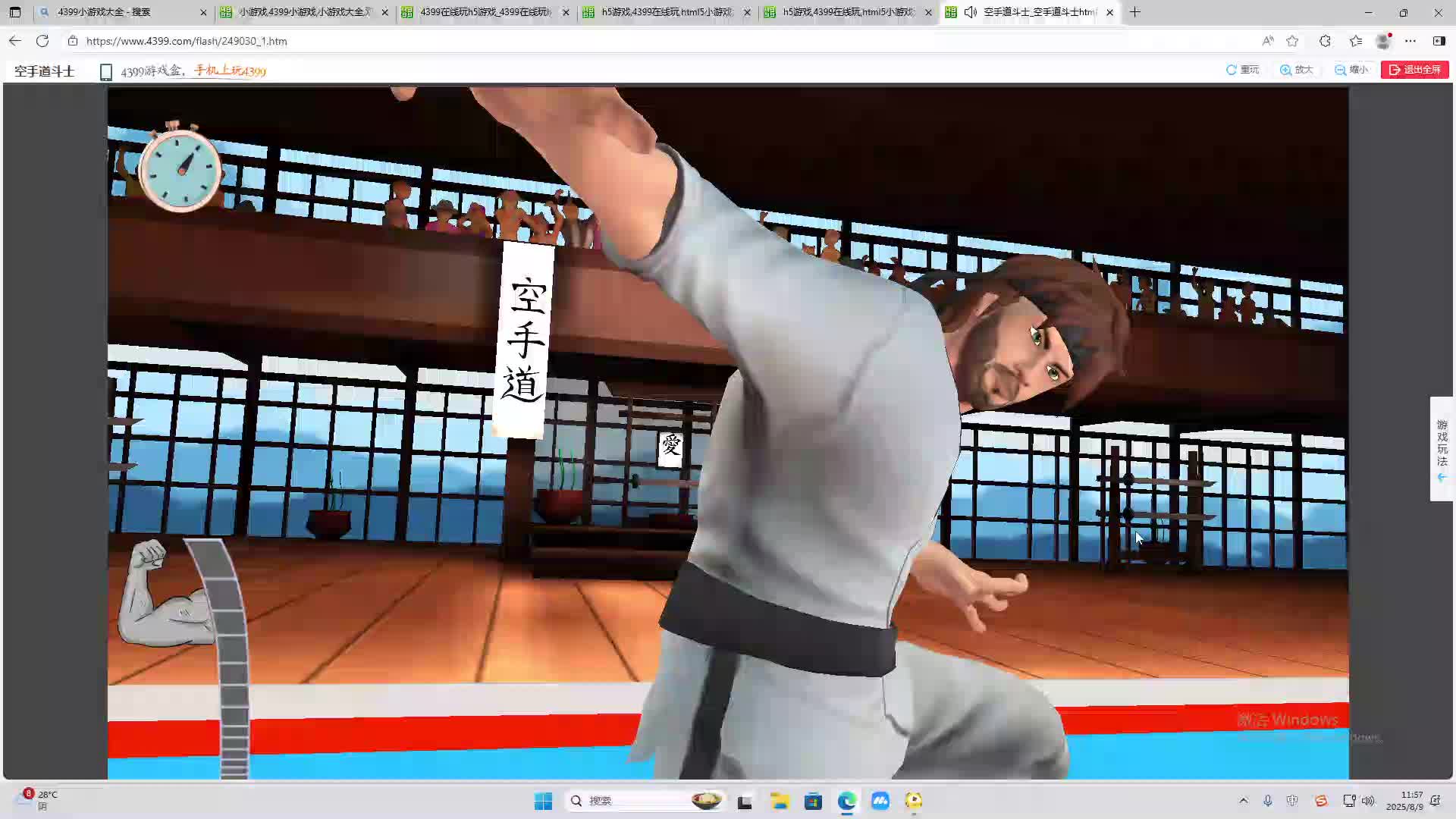Shrink game view with 缩小 button
Viewport: 1456px width, 819px height.
[x=1351, y=70]
